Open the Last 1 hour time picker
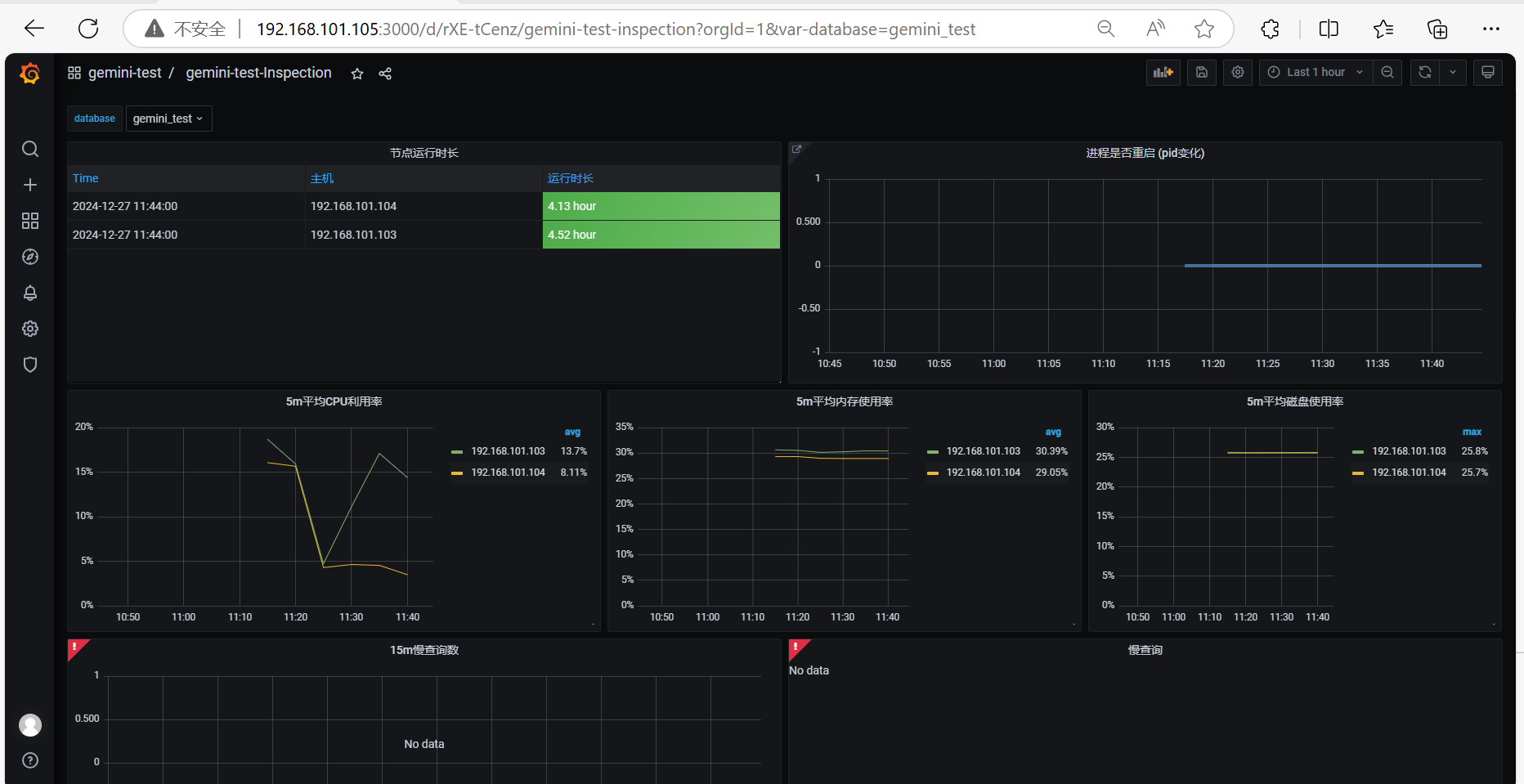The image size is (1524, 784). pos(1316,73)
